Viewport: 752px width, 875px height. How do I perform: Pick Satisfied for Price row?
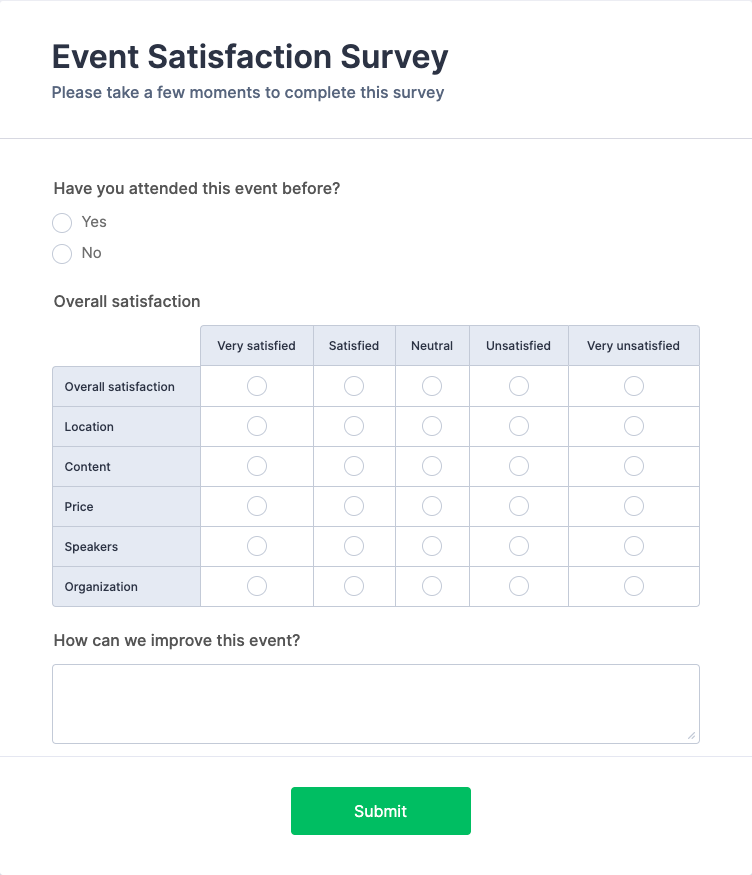click(354, 506)
